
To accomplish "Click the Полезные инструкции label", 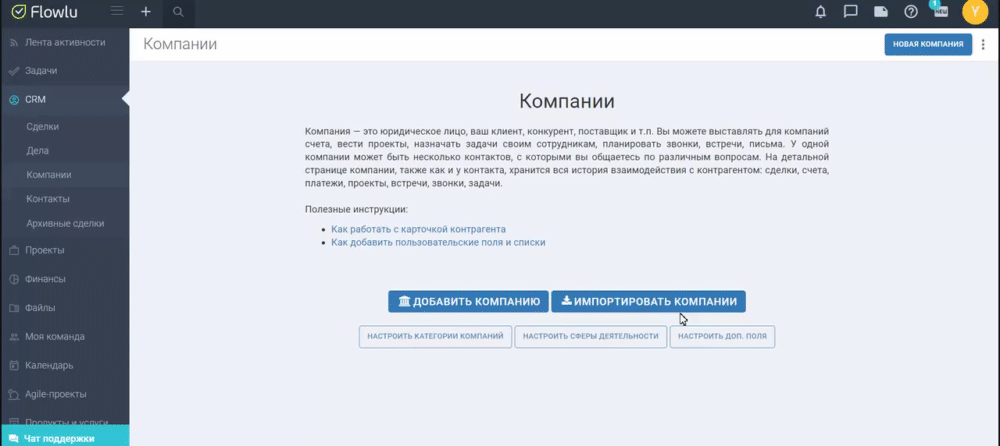I will coord(356,209).
